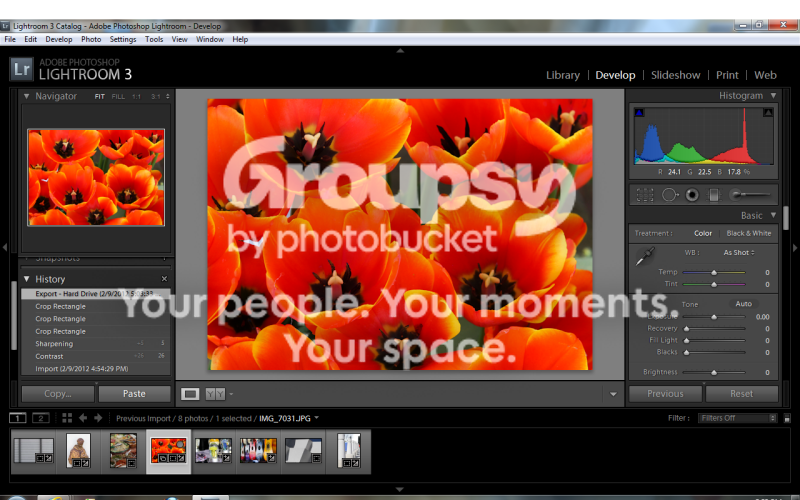Open the Develop menu
The image size is (800, 500).
coord(59,39)
